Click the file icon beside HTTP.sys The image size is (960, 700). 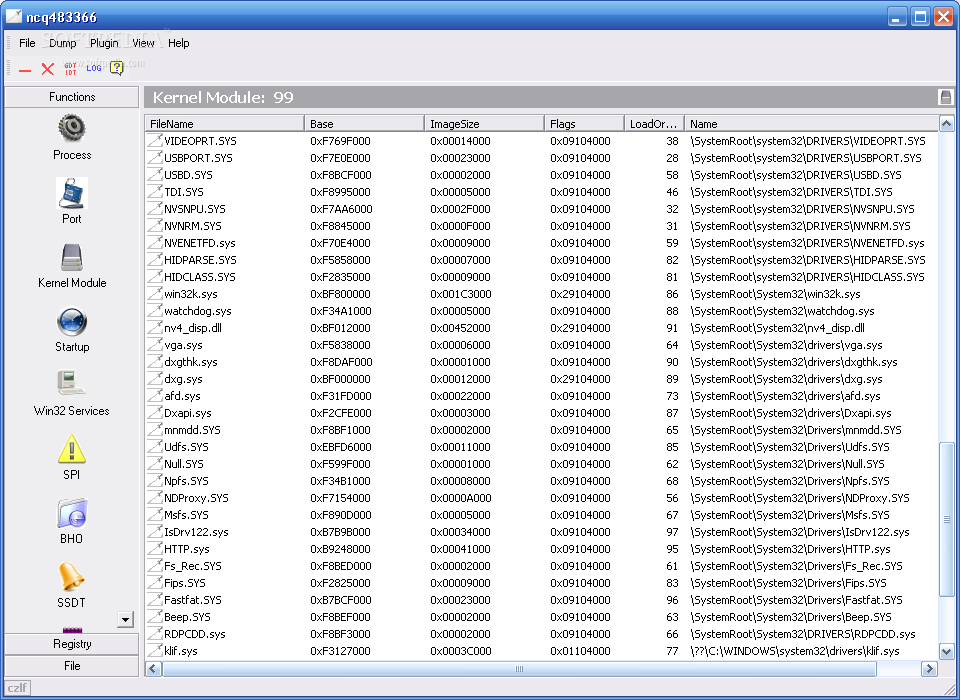155,549
